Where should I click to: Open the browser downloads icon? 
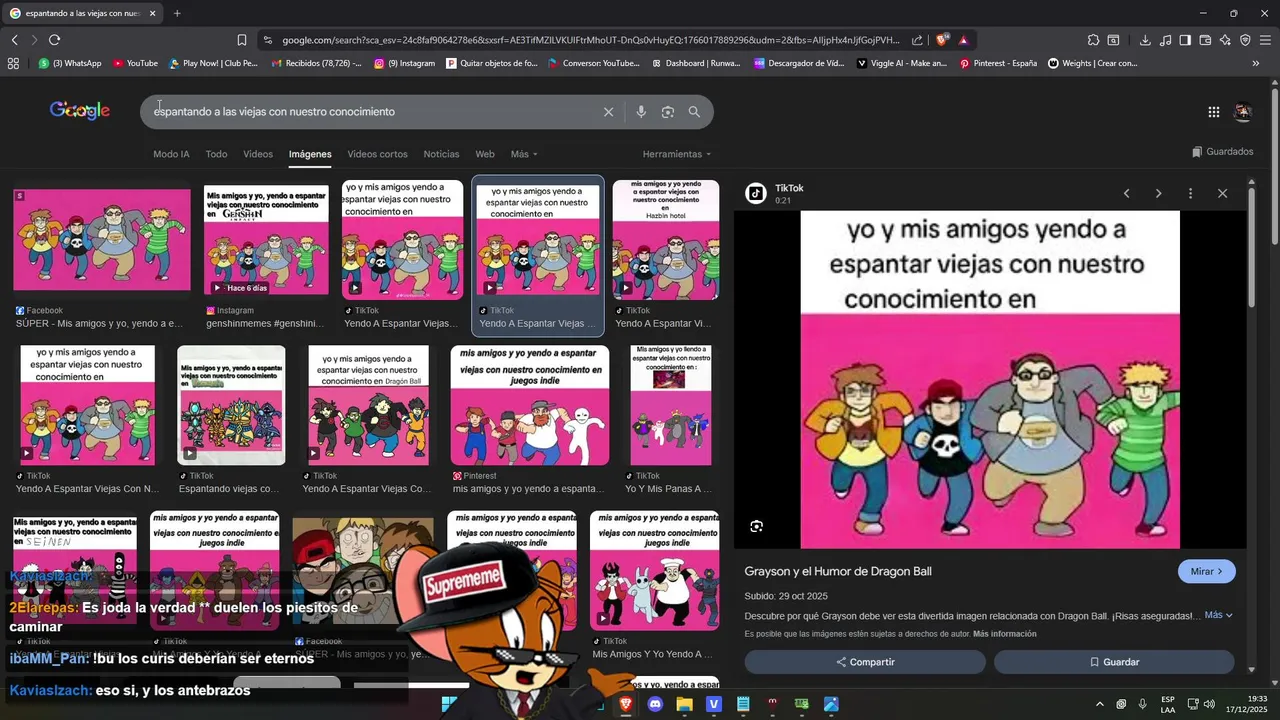click(1145, 40)
